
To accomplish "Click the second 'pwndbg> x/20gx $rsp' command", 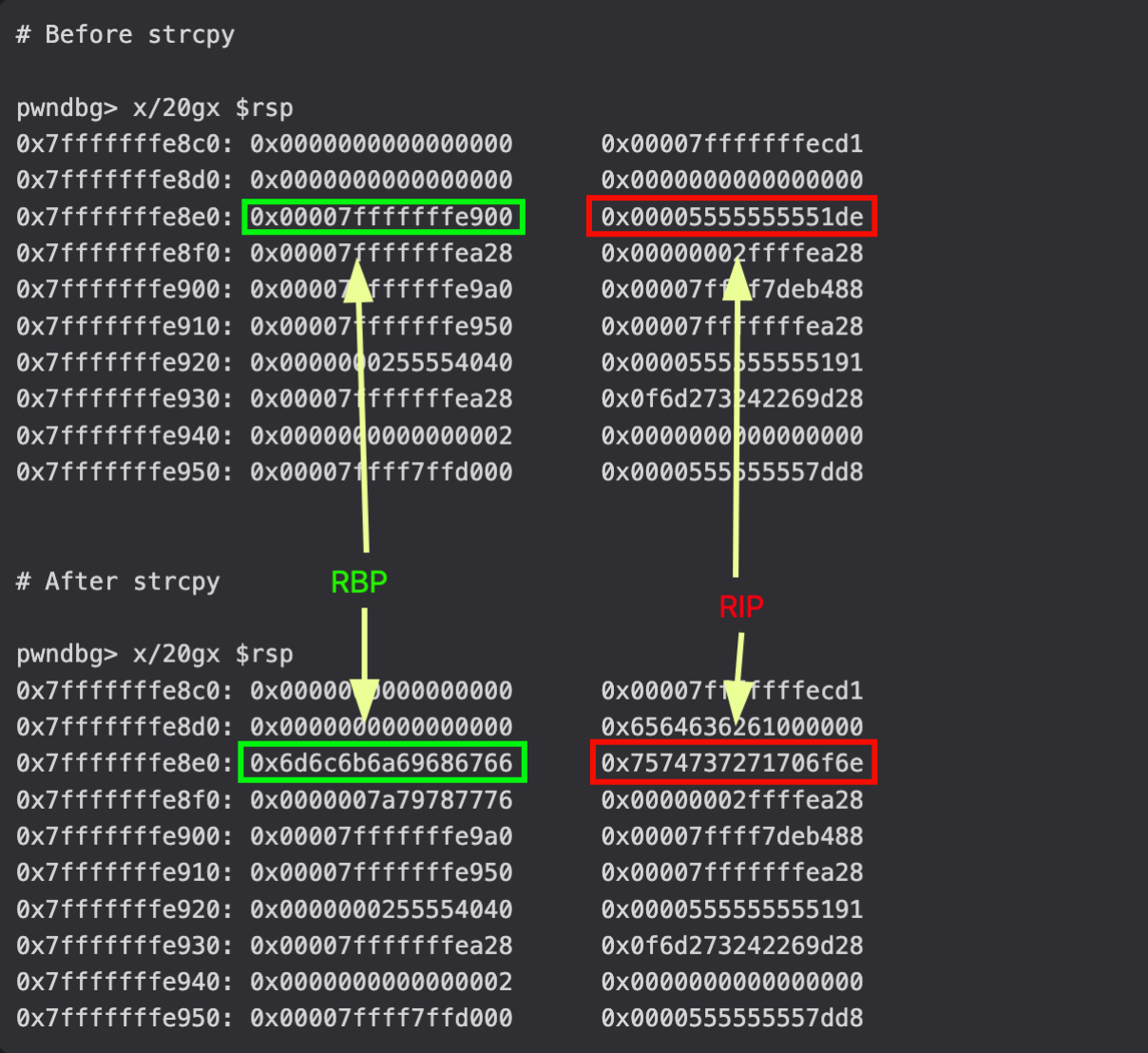I will (155, 654).
